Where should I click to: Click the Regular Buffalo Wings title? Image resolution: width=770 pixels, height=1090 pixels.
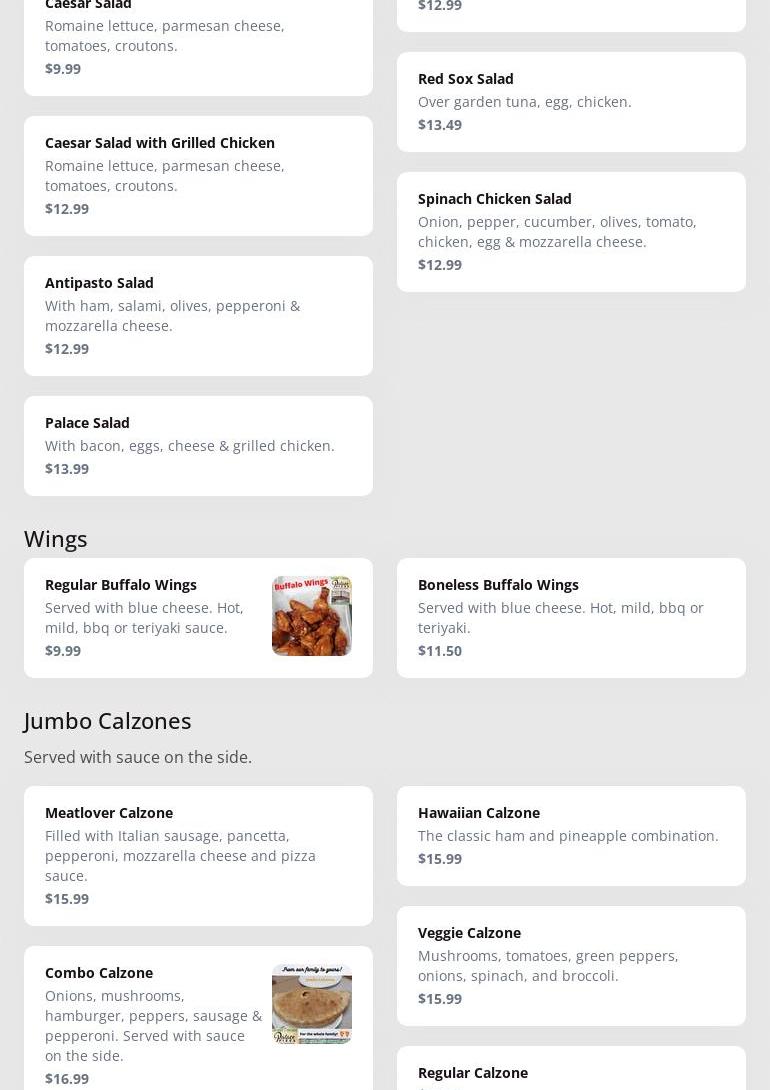click(120, 585)
